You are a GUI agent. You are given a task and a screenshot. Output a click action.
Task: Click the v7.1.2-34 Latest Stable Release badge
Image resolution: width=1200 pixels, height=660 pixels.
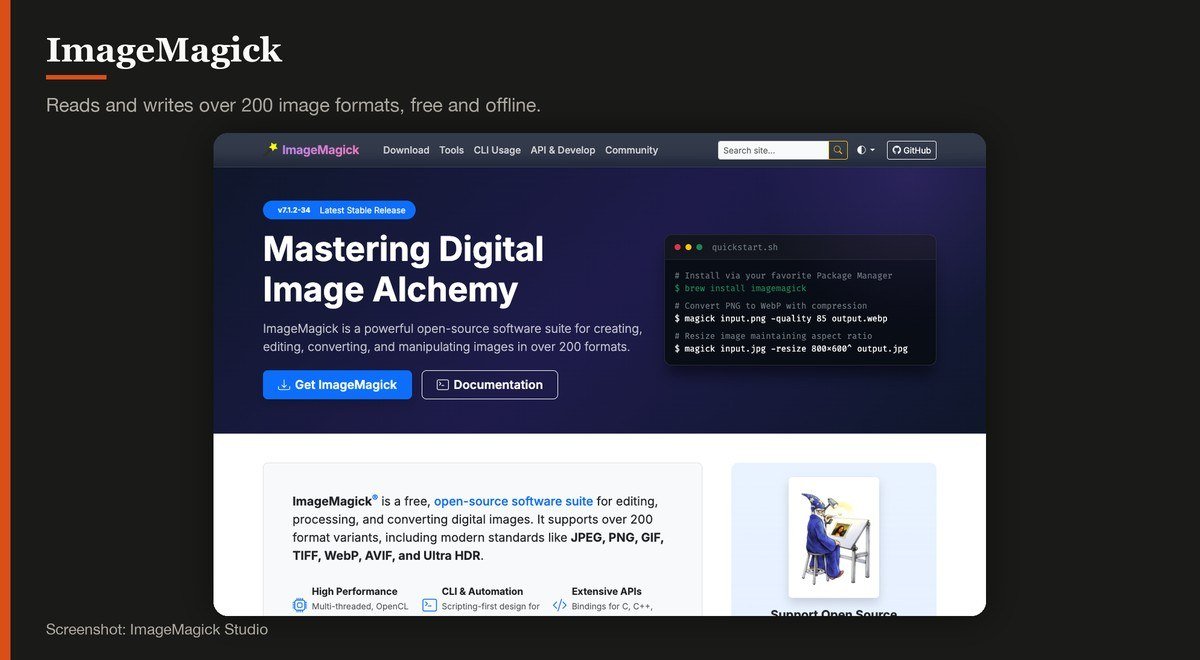point(339,210)
